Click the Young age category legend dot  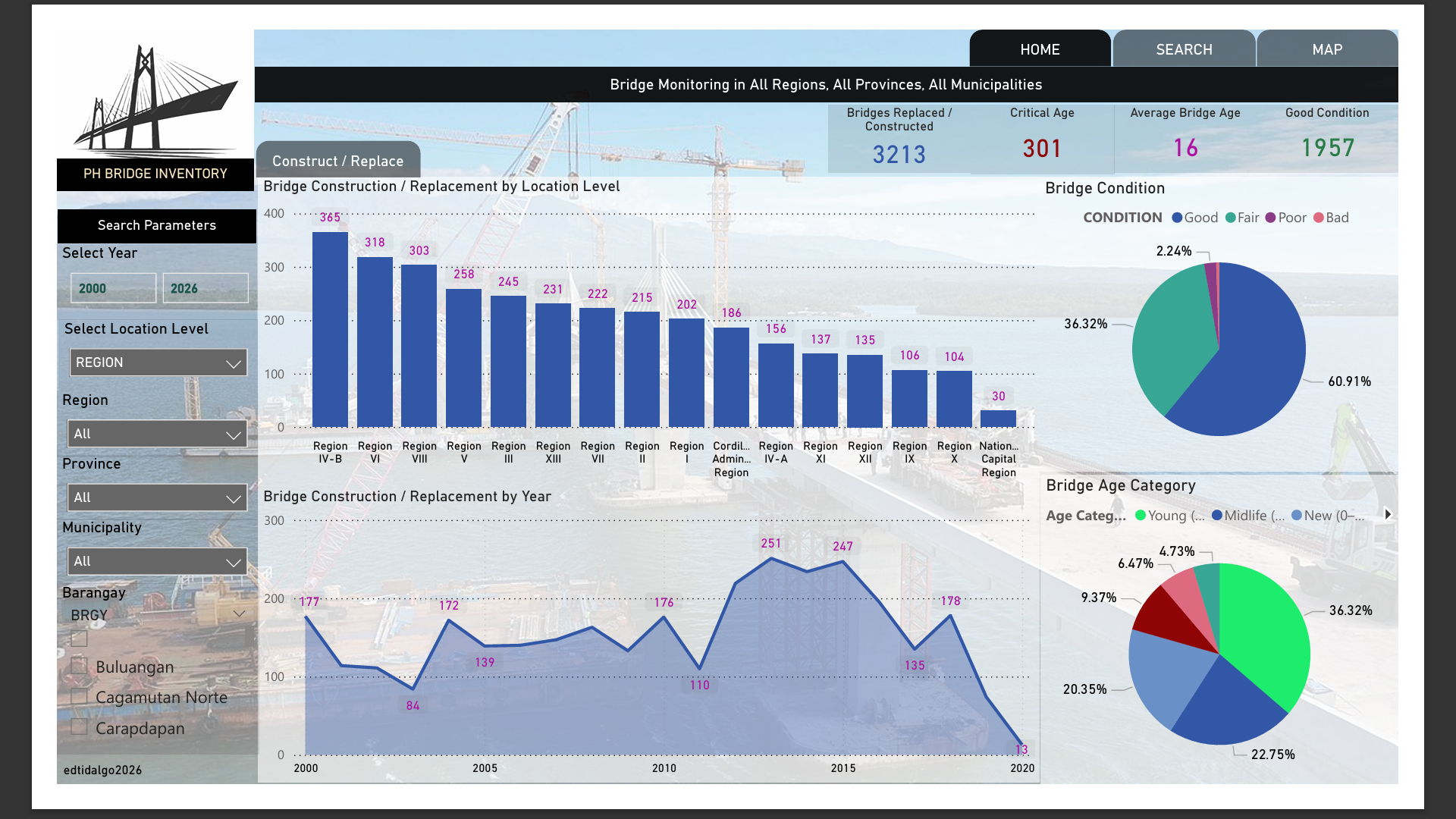tap(1139, 516)
